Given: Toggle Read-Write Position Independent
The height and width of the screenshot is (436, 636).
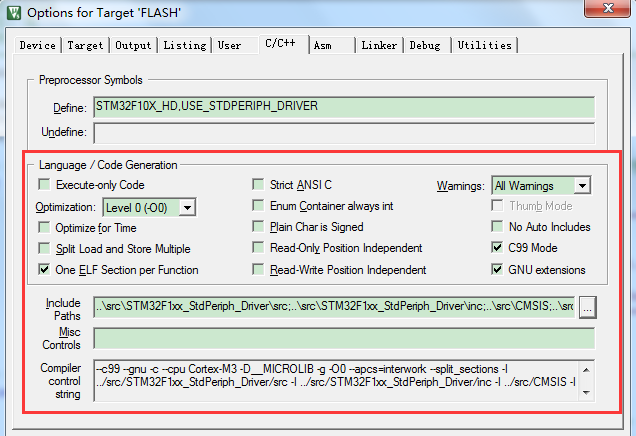Looking at the screenshot, I should coord(258,269).
